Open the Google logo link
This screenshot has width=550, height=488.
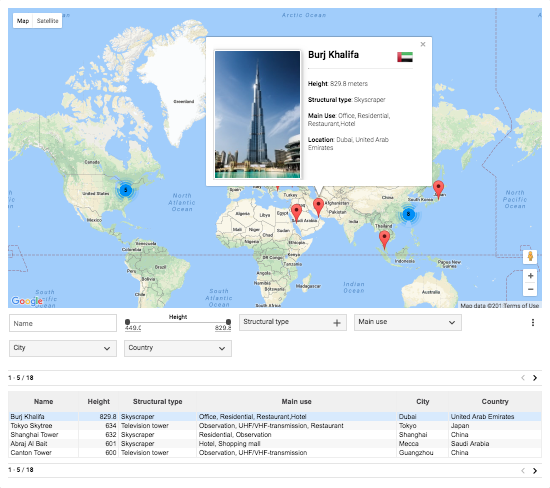[27, 301]
